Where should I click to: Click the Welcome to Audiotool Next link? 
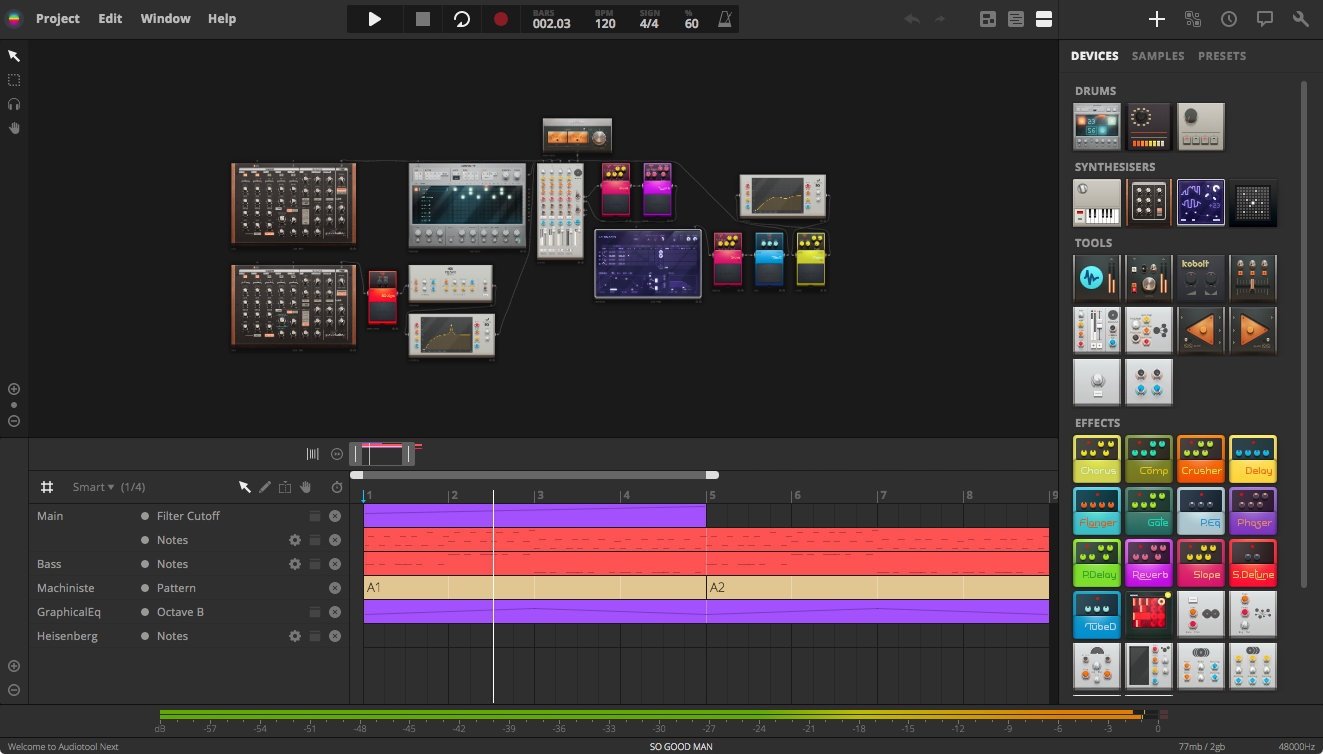63,746
